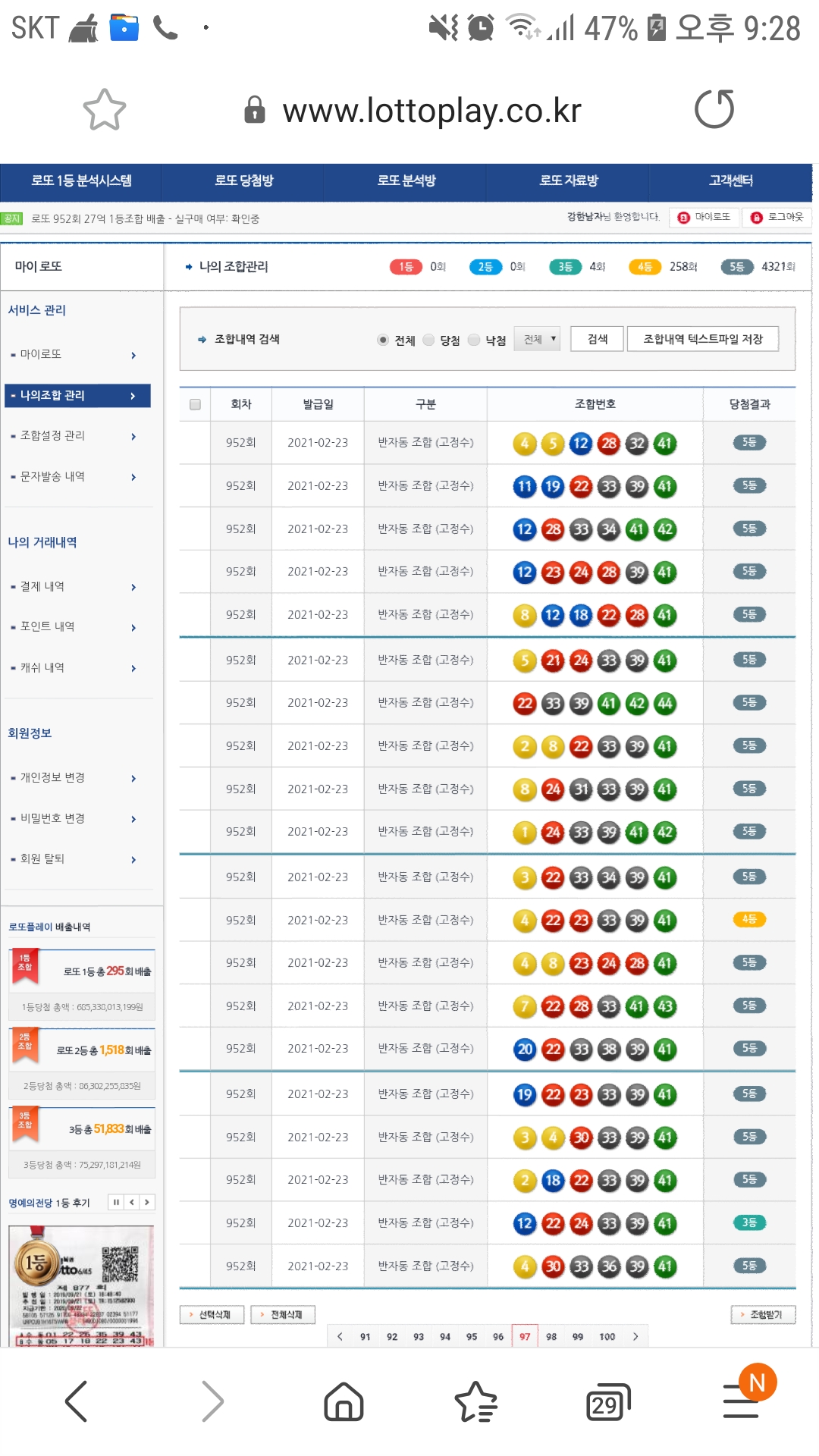This screenshot has width=819, height=1456.
Task: Reload the page with the refresh icon
Action: (714, 109)
